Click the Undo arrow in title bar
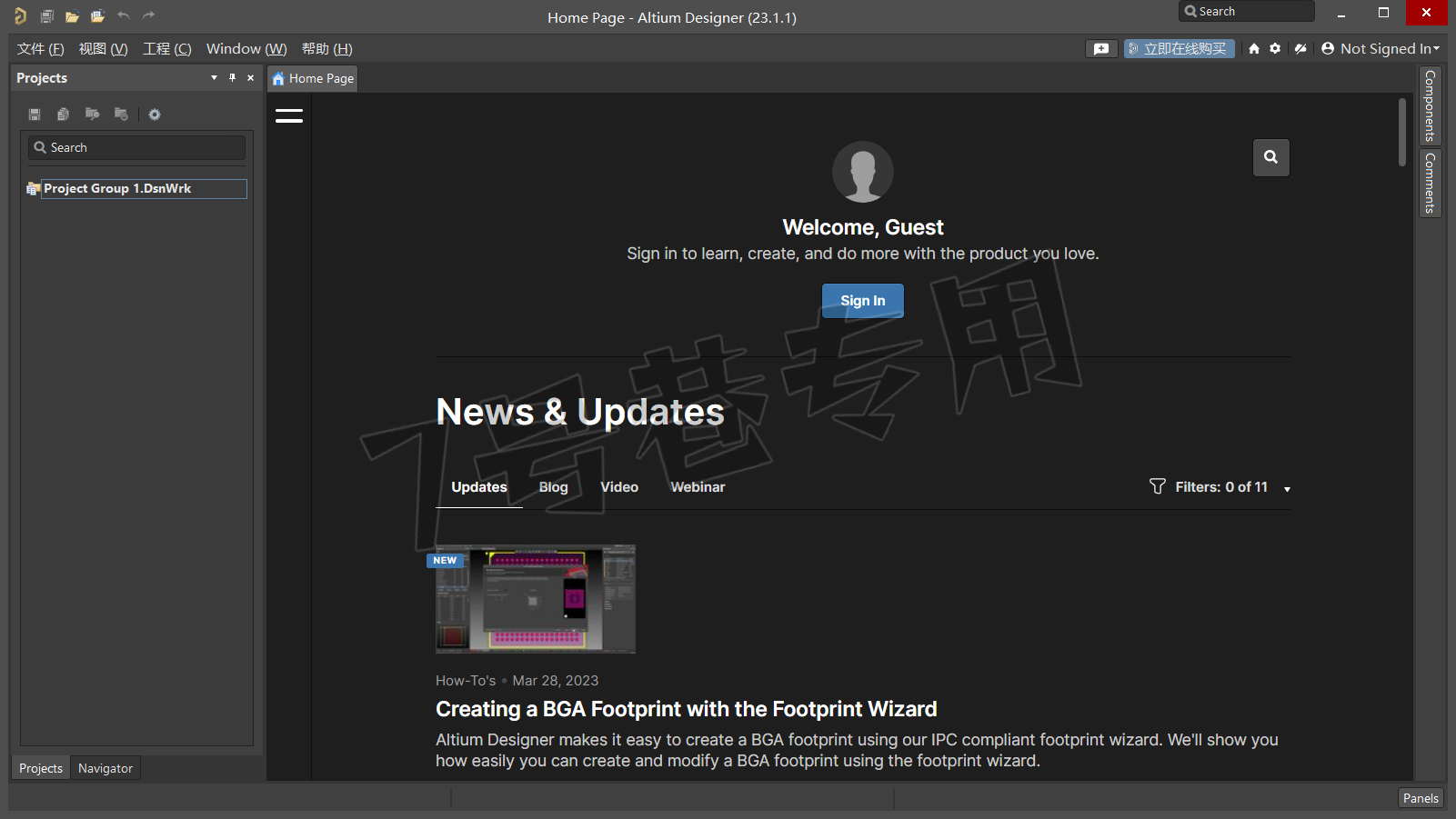Image resolution: width=1456 pixels, height=819 pixels. 124,15
